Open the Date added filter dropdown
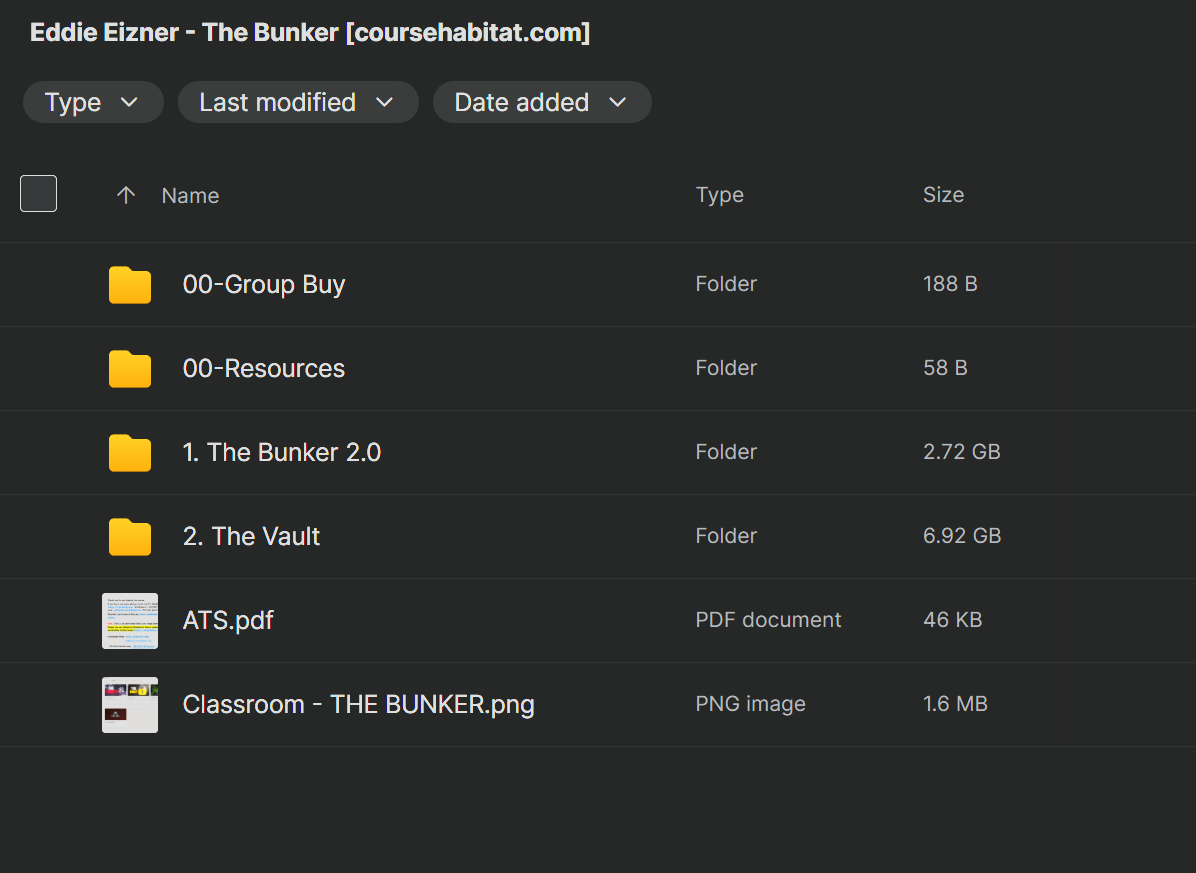The width and height of the screenshot is (1196, 873). (x=541, y=103)
